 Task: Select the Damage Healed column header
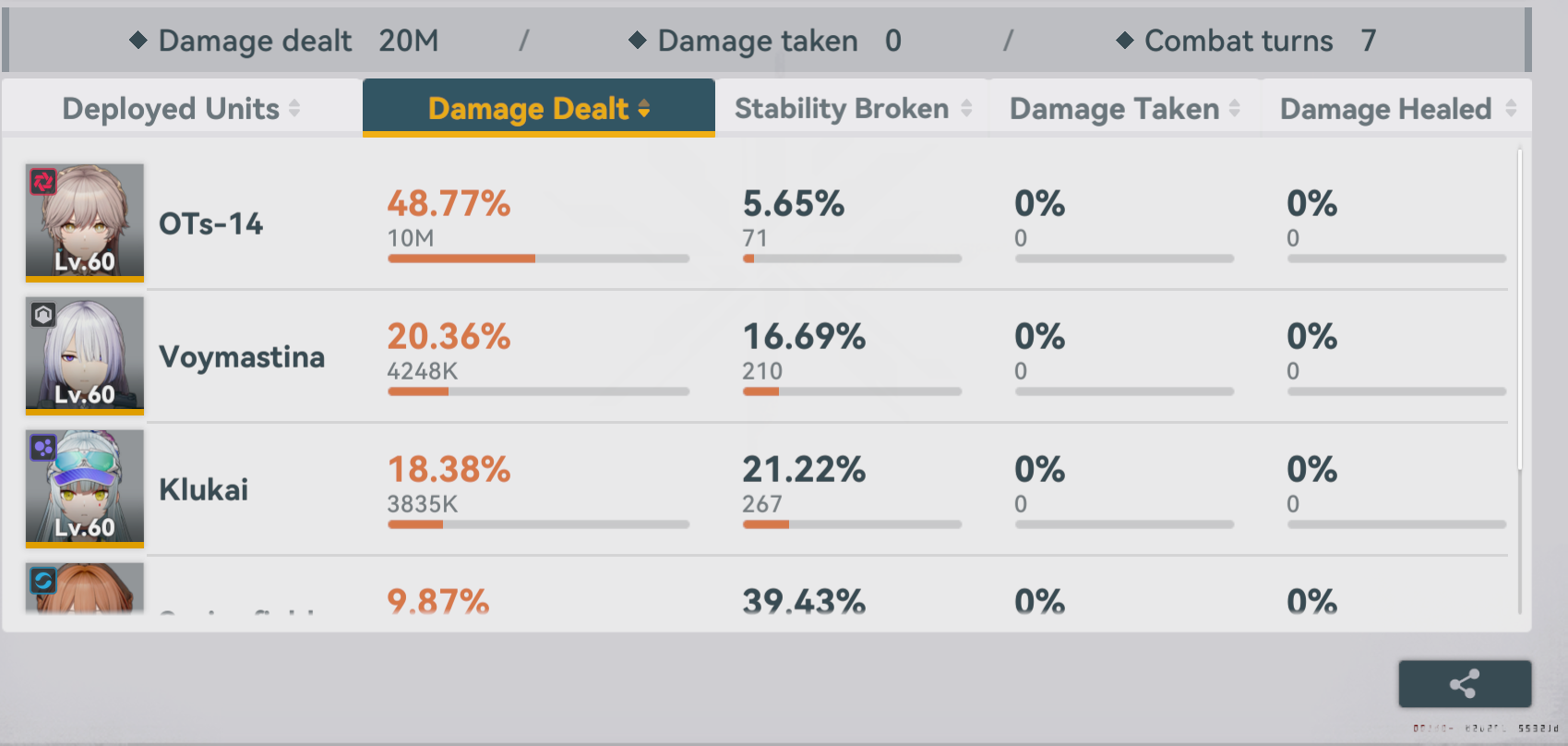coord(1397,107)
